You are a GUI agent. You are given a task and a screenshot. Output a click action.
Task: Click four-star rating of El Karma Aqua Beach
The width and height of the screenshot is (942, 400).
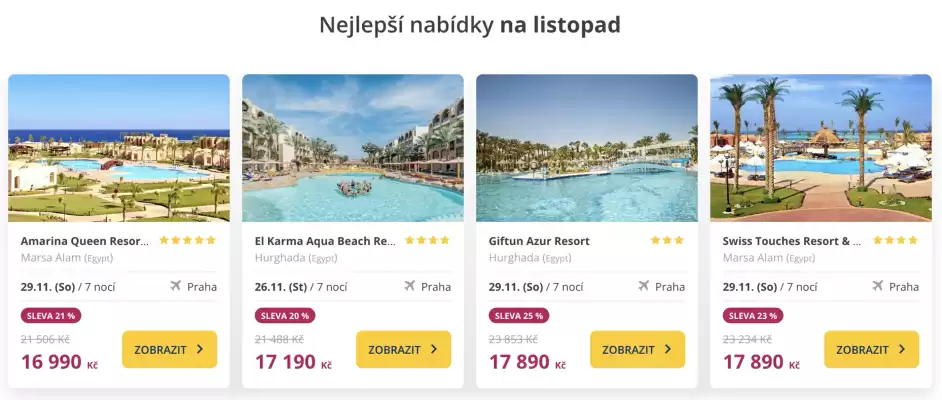(426, 241)
